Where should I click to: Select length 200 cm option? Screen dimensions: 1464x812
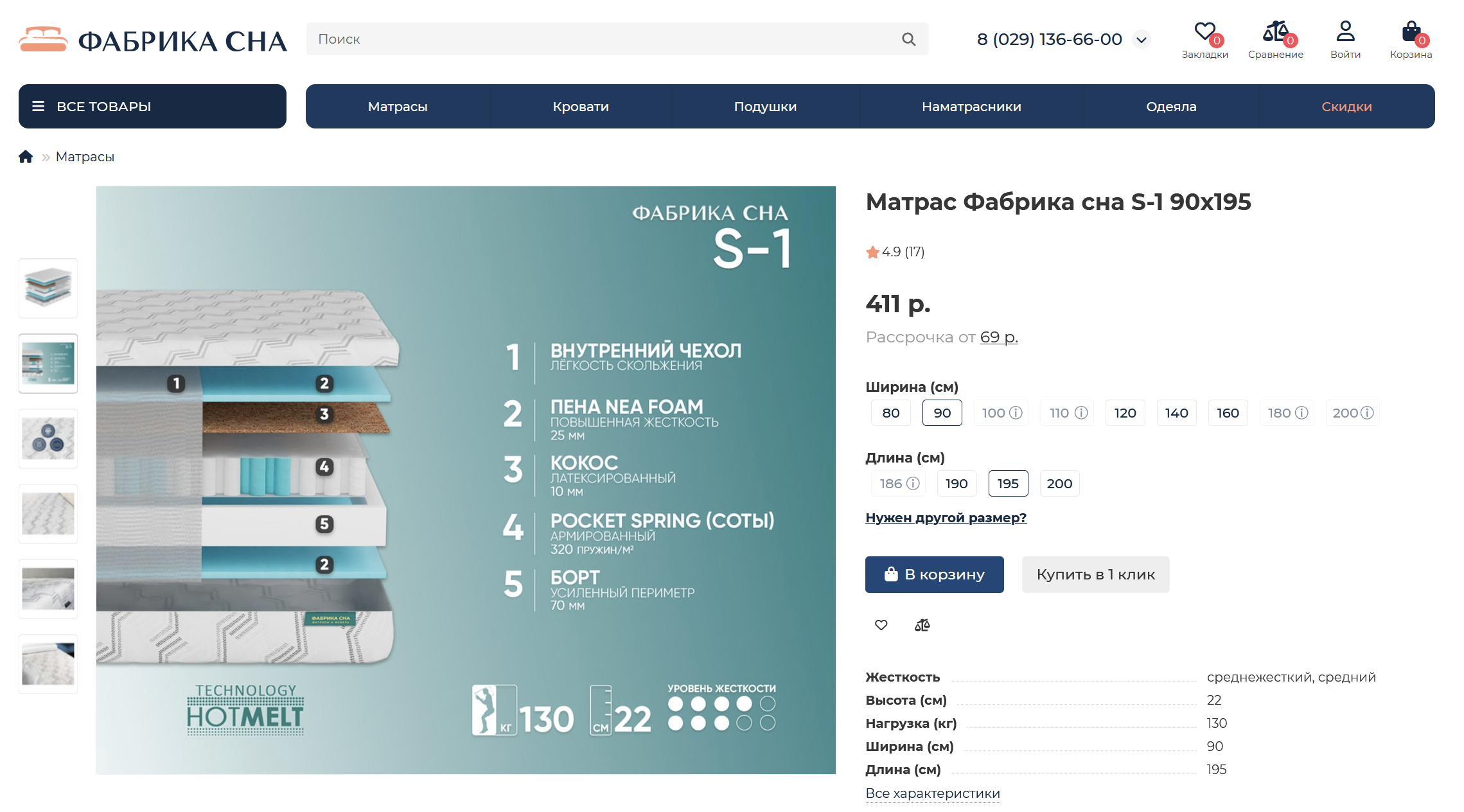pos(1060,484)
